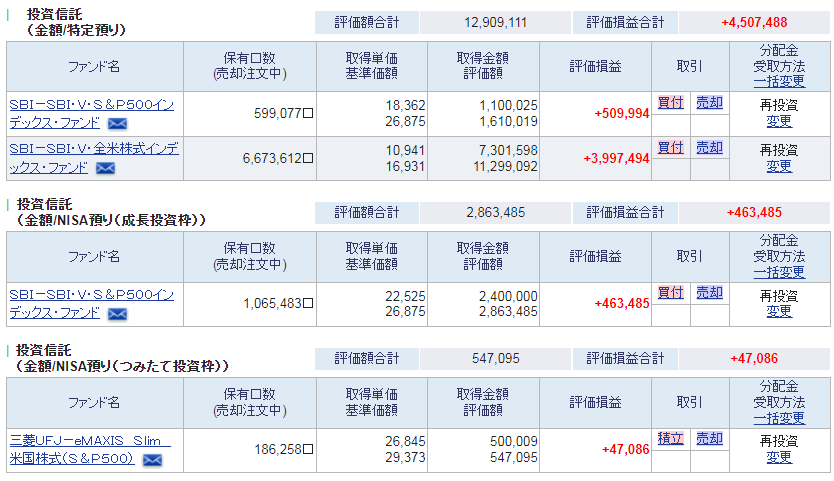Click envelope icon next to 全米株式 fund

tap(105, 169)
